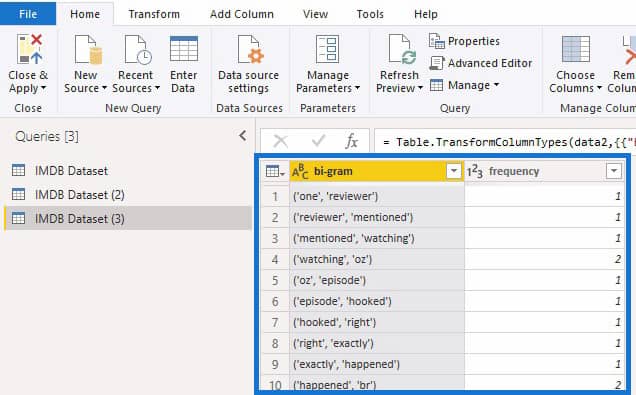Click the Manage Parameters icon
The width and height of the screenshot is (636, 395).
point(327,49)
